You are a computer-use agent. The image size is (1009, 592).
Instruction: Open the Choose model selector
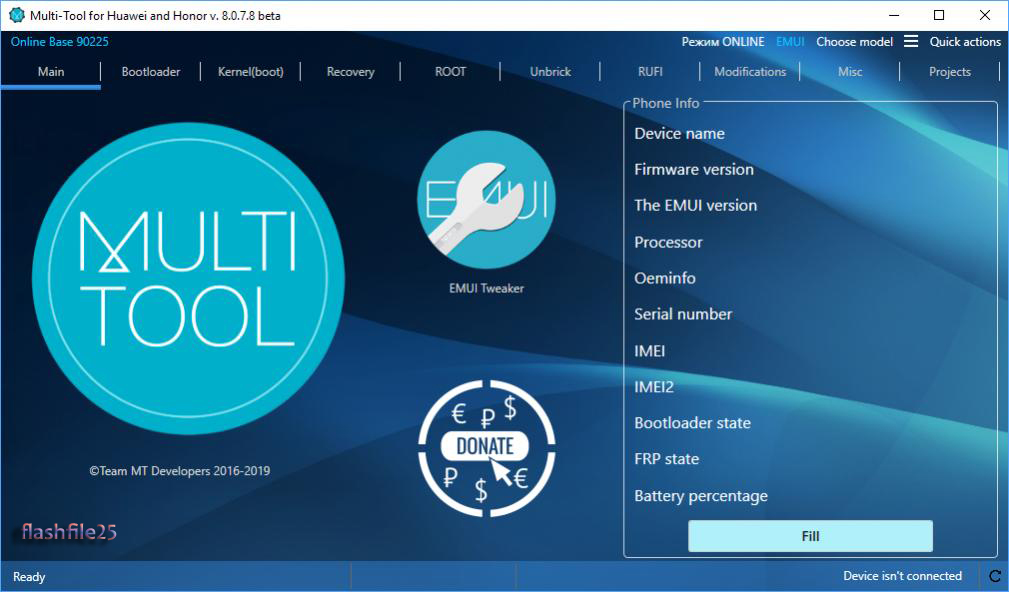point(854,41)
